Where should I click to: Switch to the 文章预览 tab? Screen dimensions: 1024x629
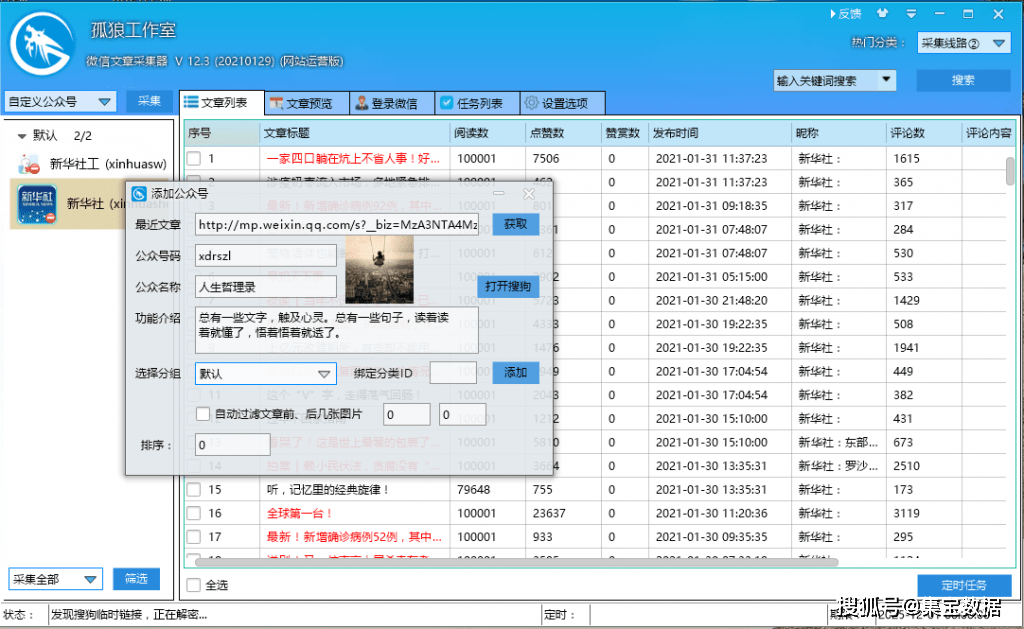click(x=307, y=103)
